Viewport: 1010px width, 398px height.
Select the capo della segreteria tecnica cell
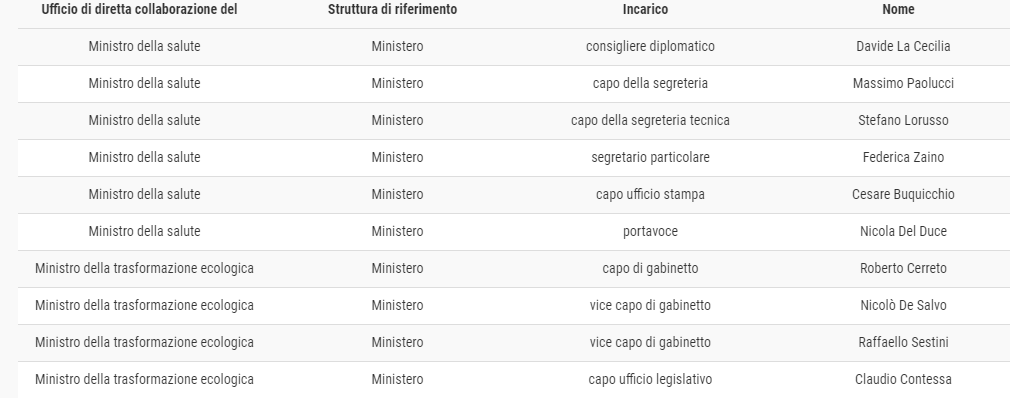point(650,120)
